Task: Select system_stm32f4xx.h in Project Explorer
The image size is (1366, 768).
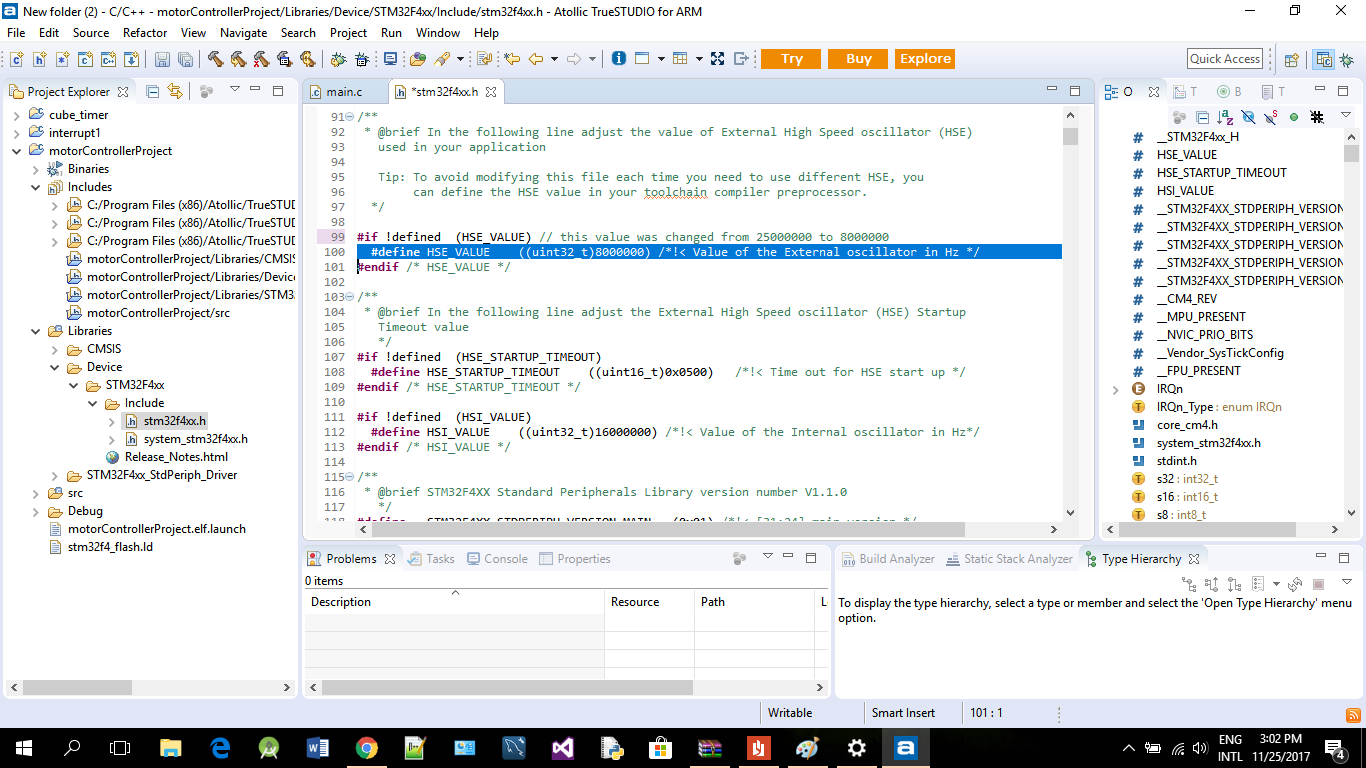Action: click(x=195, y=439)
